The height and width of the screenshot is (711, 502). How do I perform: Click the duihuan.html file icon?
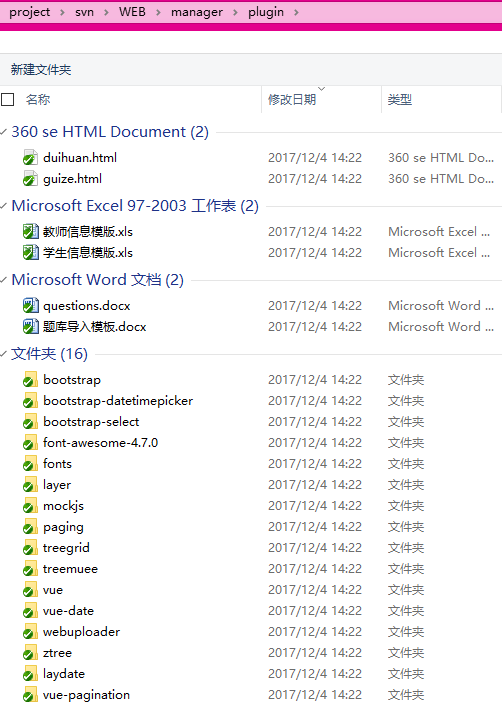click(x=30, y=157)
